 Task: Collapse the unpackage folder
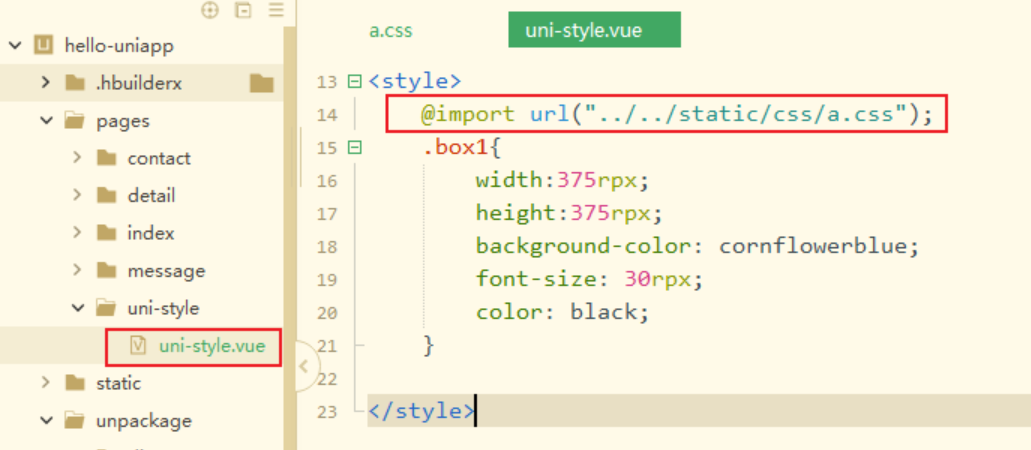[46, 420]
